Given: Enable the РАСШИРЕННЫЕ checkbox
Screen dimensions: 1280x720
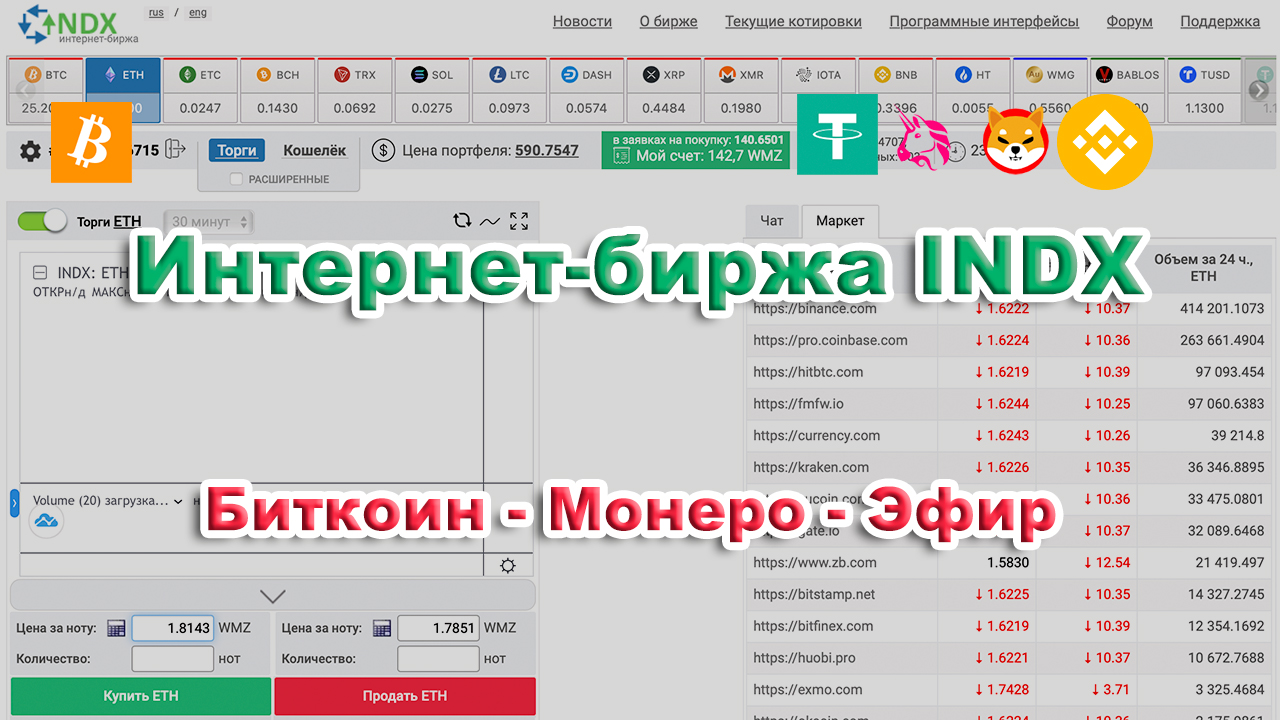Looking at the screenshot, I should pyautogui.click(x=237, y=179).
